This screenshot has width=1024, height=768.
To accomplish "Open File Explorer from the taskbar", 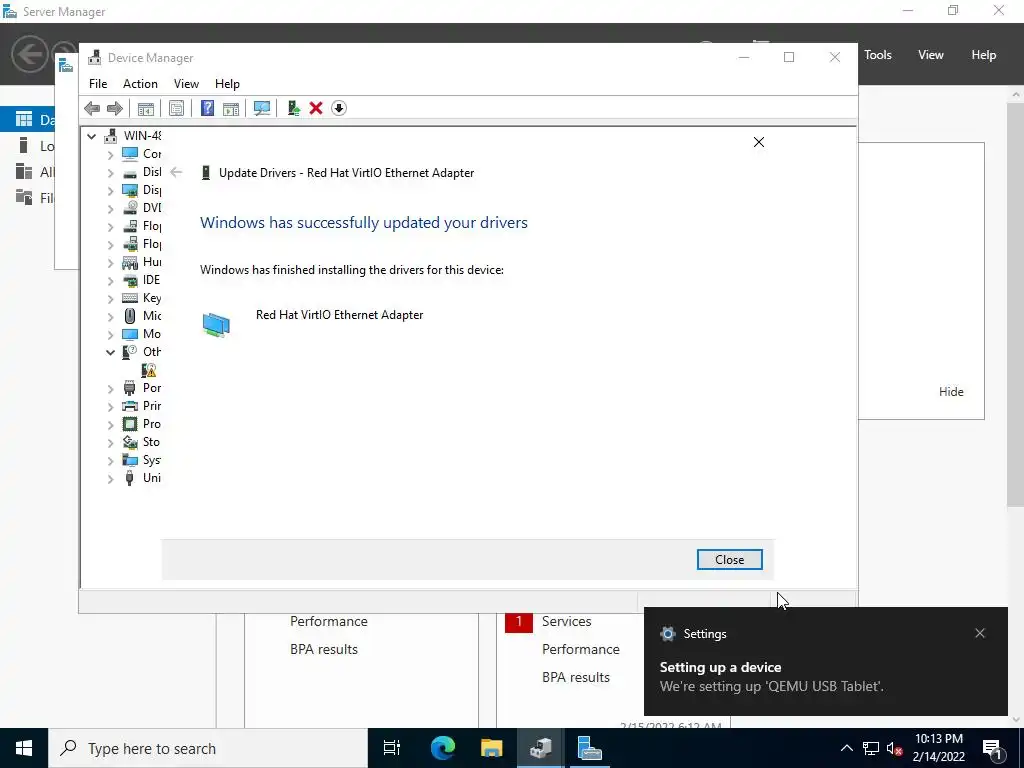I will tap(491, 748).
